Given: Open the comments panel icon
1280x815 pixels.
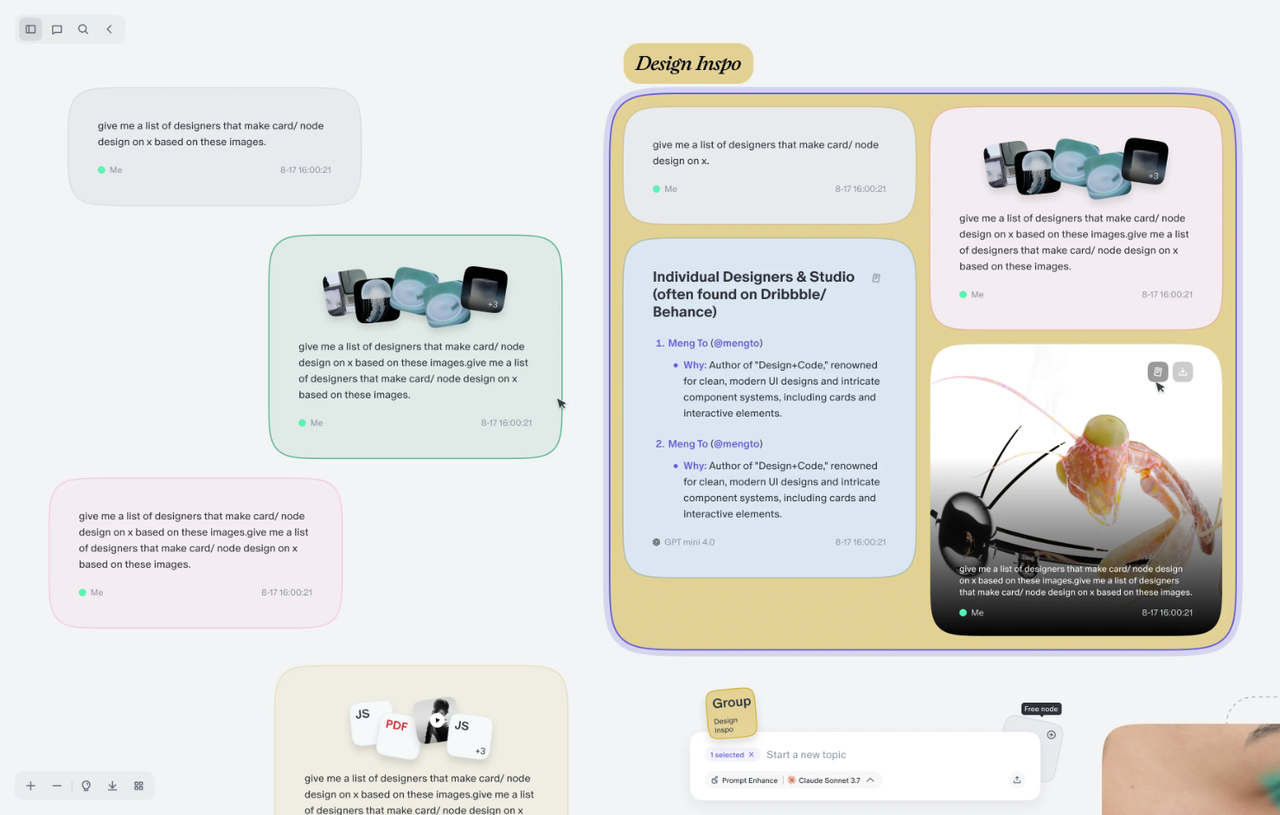Looking at the screenshot, I should (x=56, y=29).
